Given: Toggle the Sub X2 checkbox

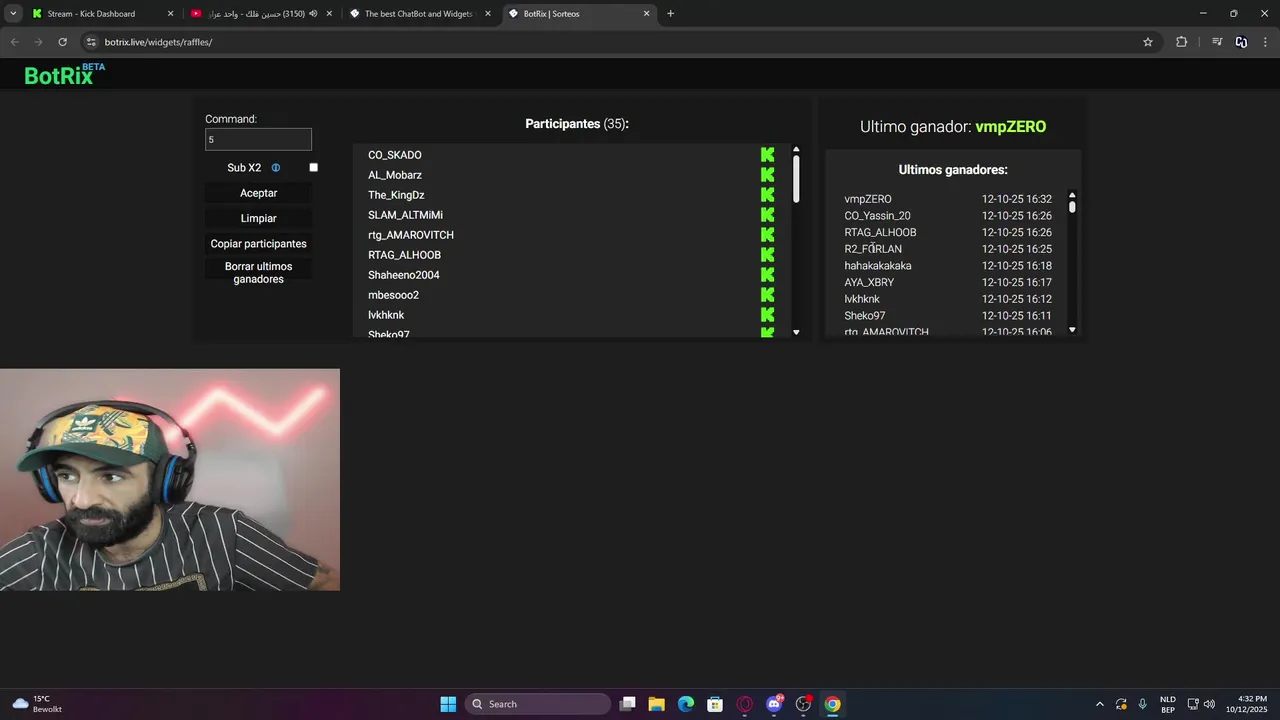Looking at the screenshot, I should click(x=313, y=168).
